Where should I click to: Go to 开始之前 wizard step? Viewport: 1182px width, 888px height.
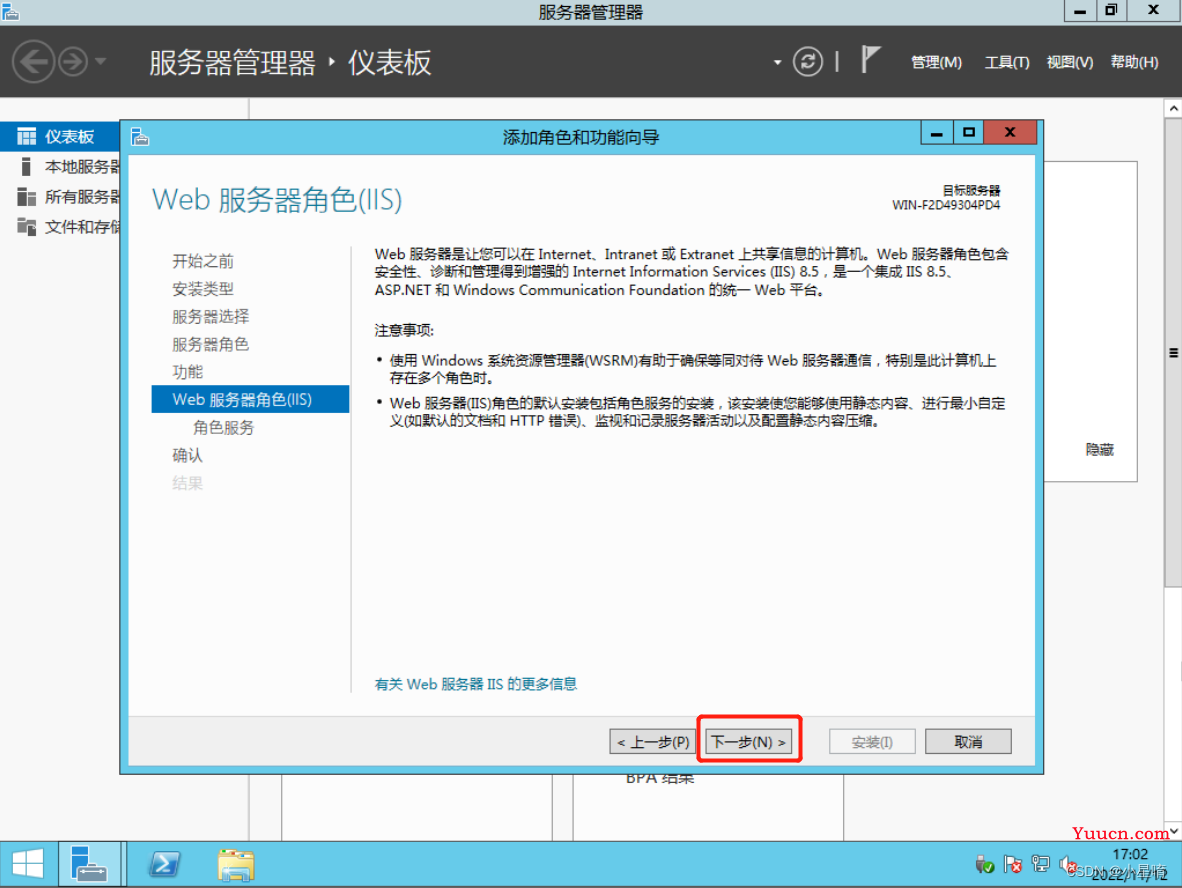(x=203, y=262)
